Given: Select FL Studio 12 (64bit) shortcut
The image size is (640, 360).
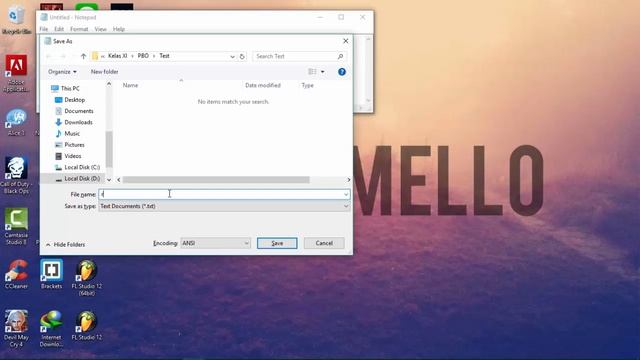Looking at the screenshot, I should point(87,278).
